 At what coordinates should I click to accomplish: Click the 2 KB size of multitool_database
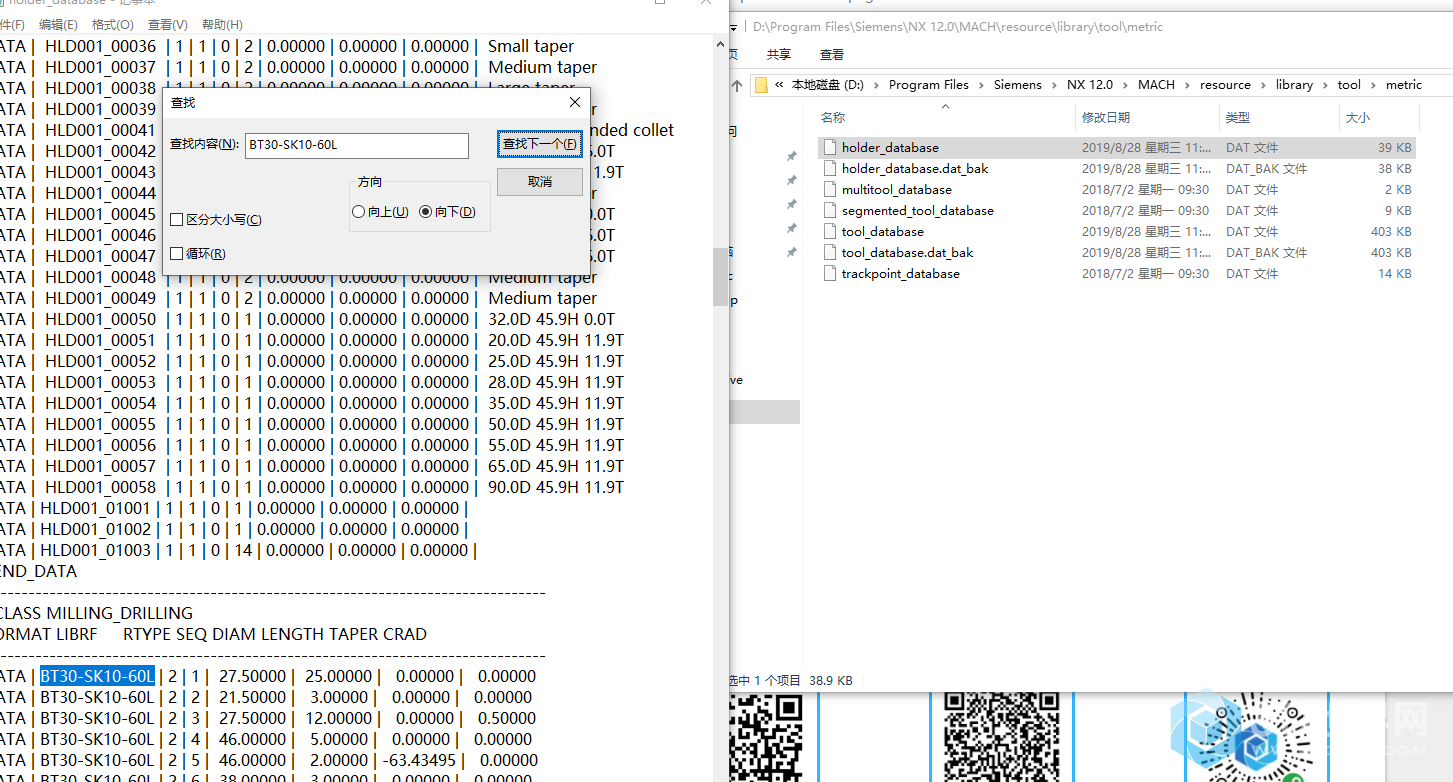coord(1399,189)
